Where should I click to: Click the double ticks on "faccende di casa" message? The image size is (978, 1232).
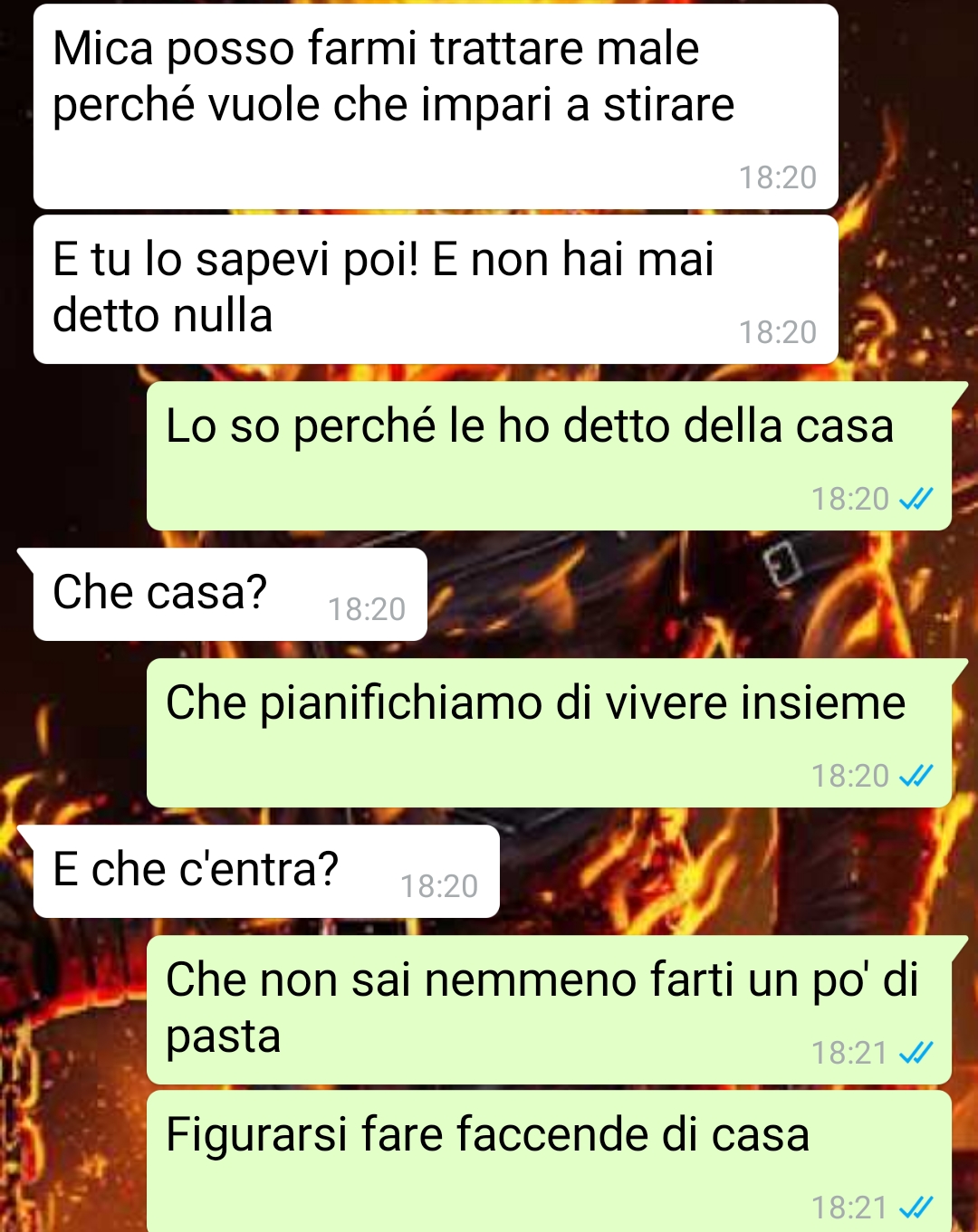point(916,1208)
